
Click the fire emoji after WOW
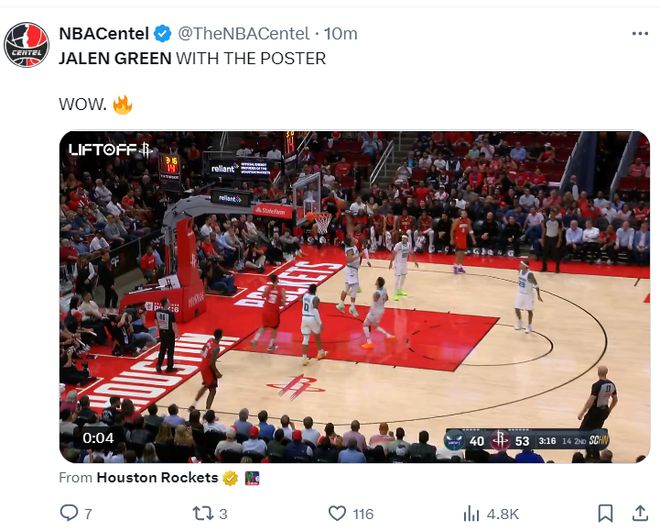pos(122,105)
